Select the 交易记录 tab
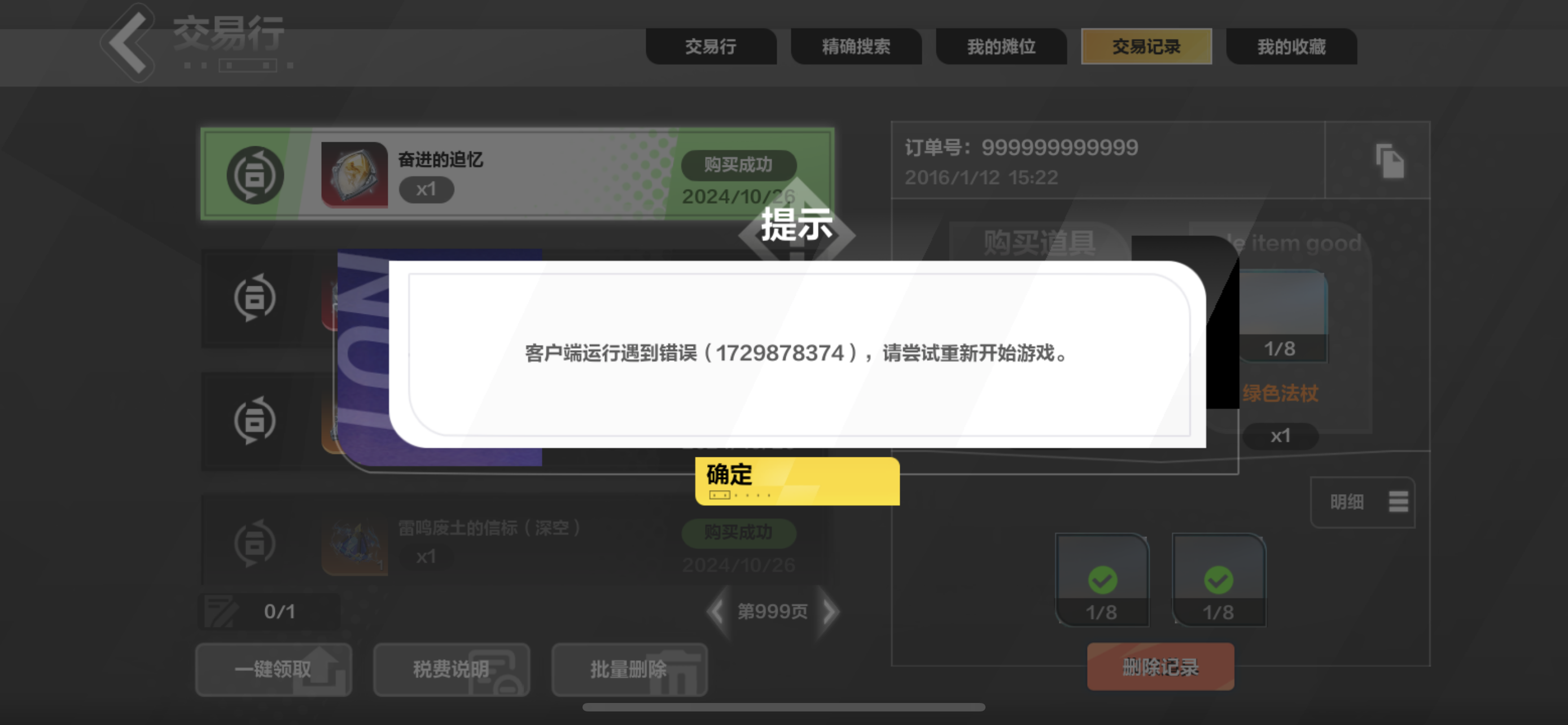This screenshot has width=1568, height=725. [1146, 46]
